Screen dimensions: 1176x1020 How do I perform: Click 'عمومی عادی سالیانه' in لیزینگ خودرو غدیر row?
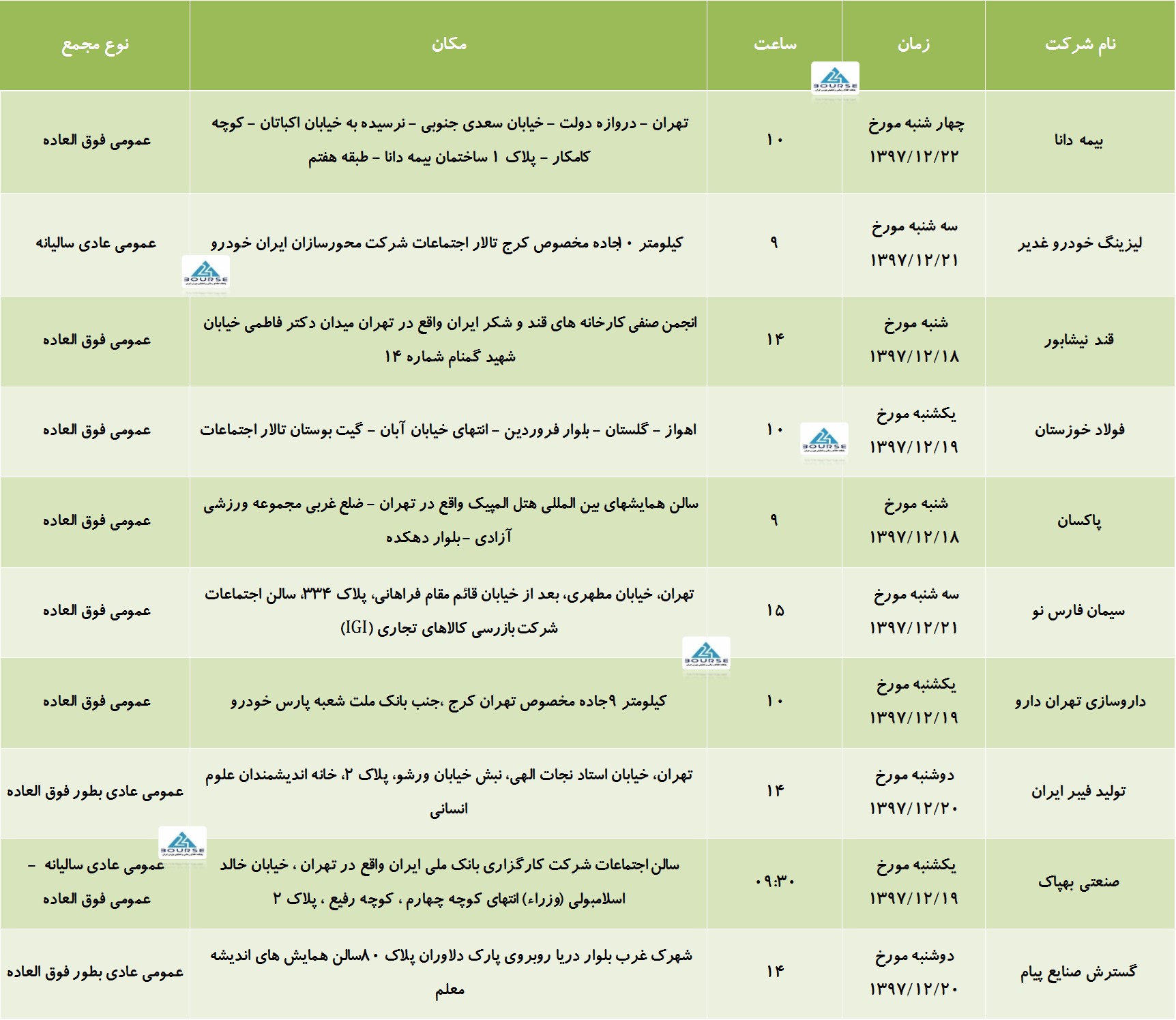pos(95,243)
